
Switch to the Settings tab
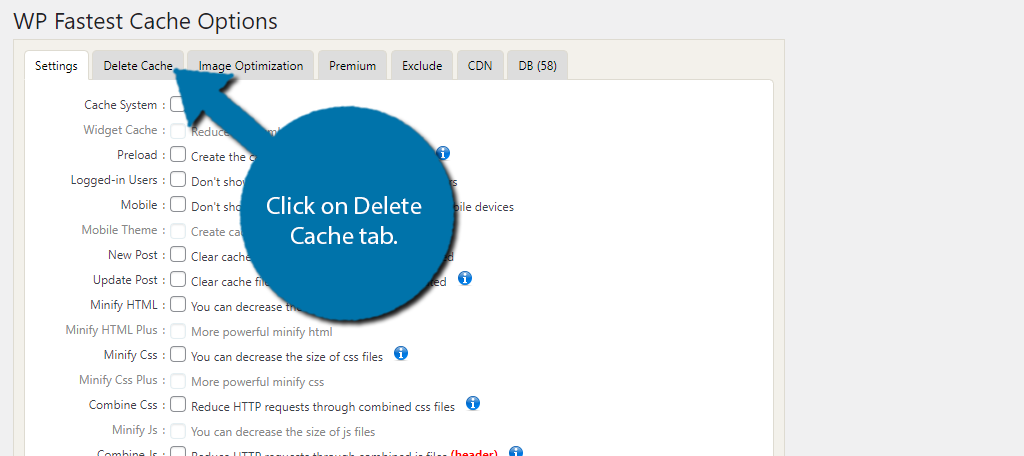point(56,65)
